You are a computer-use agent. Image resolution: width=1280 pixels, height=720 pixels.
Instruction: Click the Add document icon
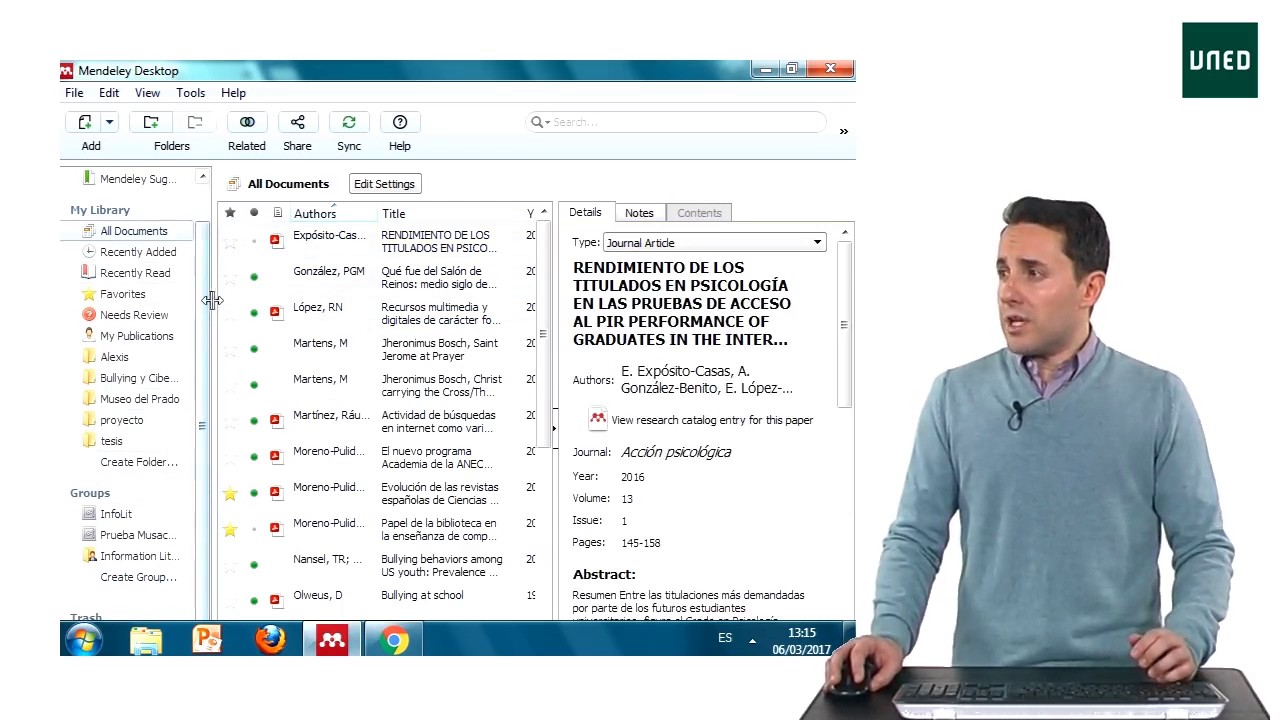(85, 122)
